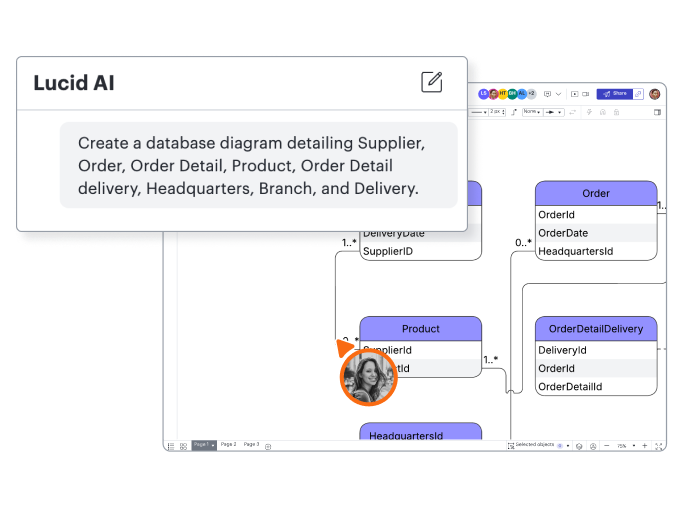Image resolution: width=680 pixels, height=510 pixels.
Task: Click the Lucid AI new-chat edit icon
Action: pyautogui.click(x=432, y=82)
